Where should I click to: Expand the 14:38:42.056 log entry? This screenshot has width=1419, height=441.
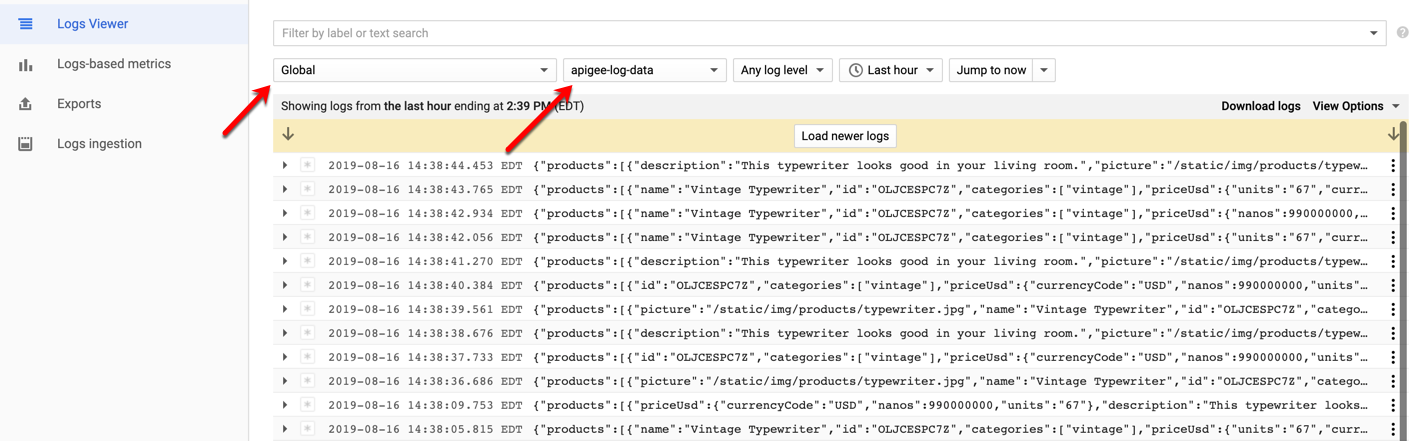[285, 237]
